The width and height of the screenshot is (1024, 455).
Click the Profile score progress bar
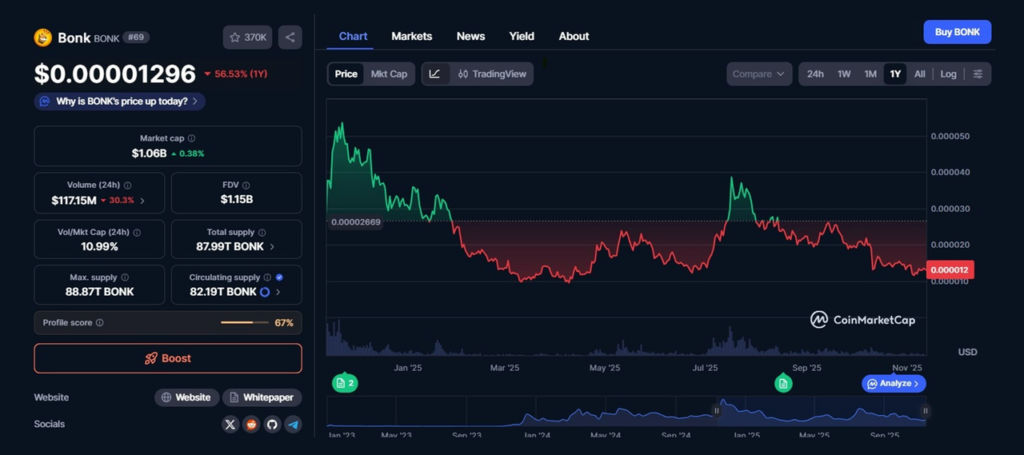[x=245, y=322]
